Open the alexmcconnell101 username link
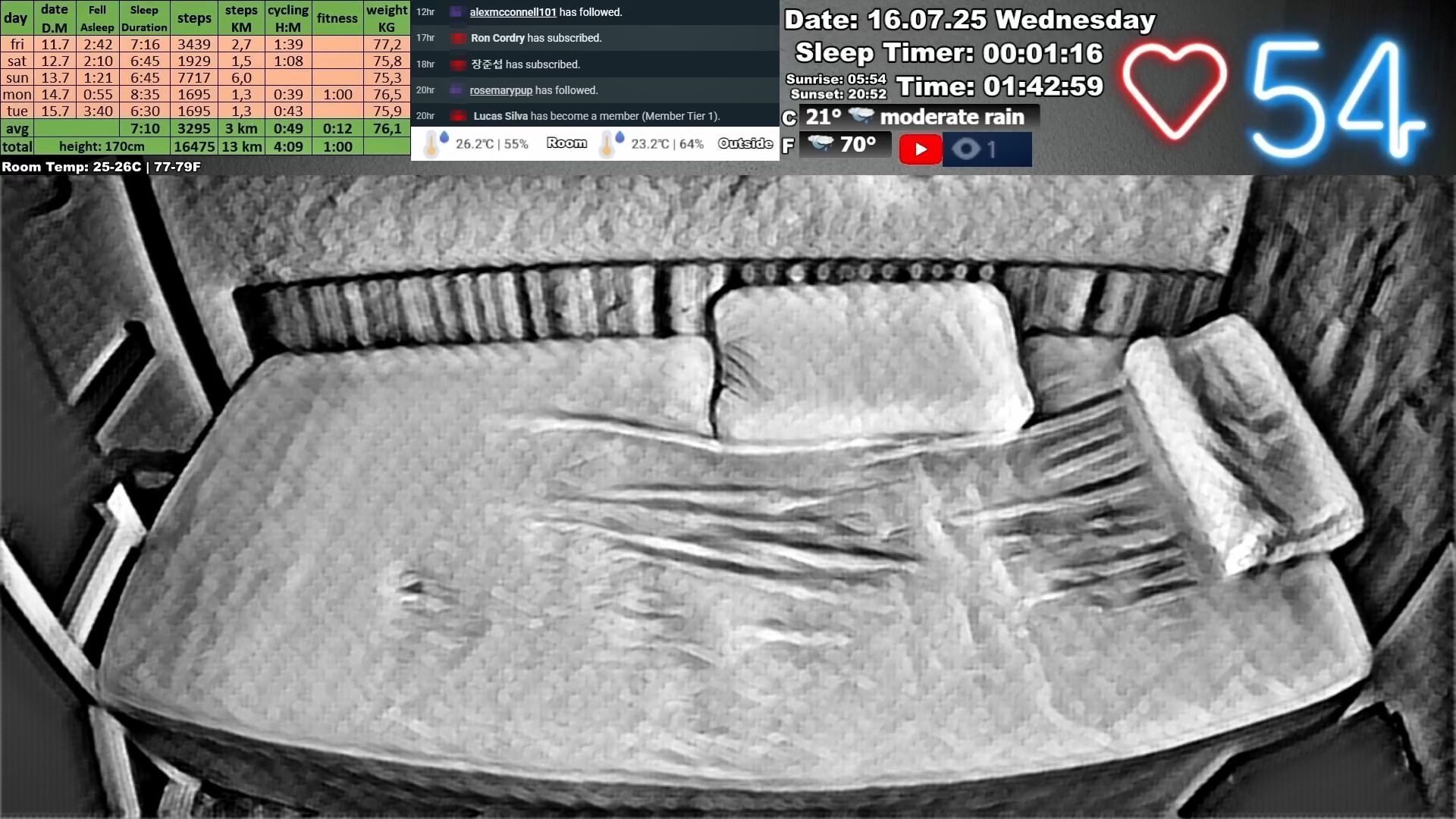 tap(513, 12)
